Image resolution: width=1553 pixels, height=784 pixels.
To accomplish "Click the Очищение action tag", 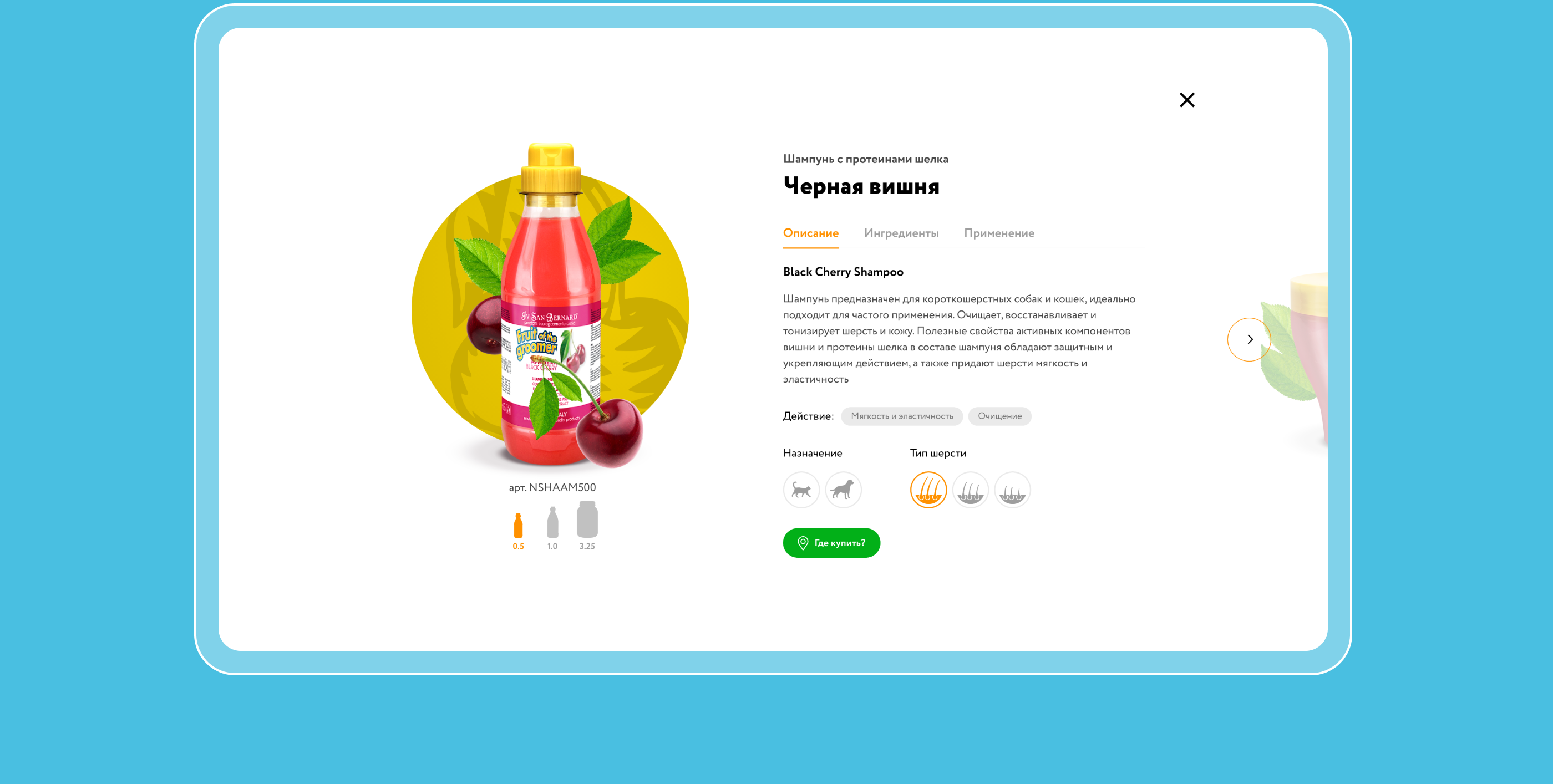I will 999,416.
